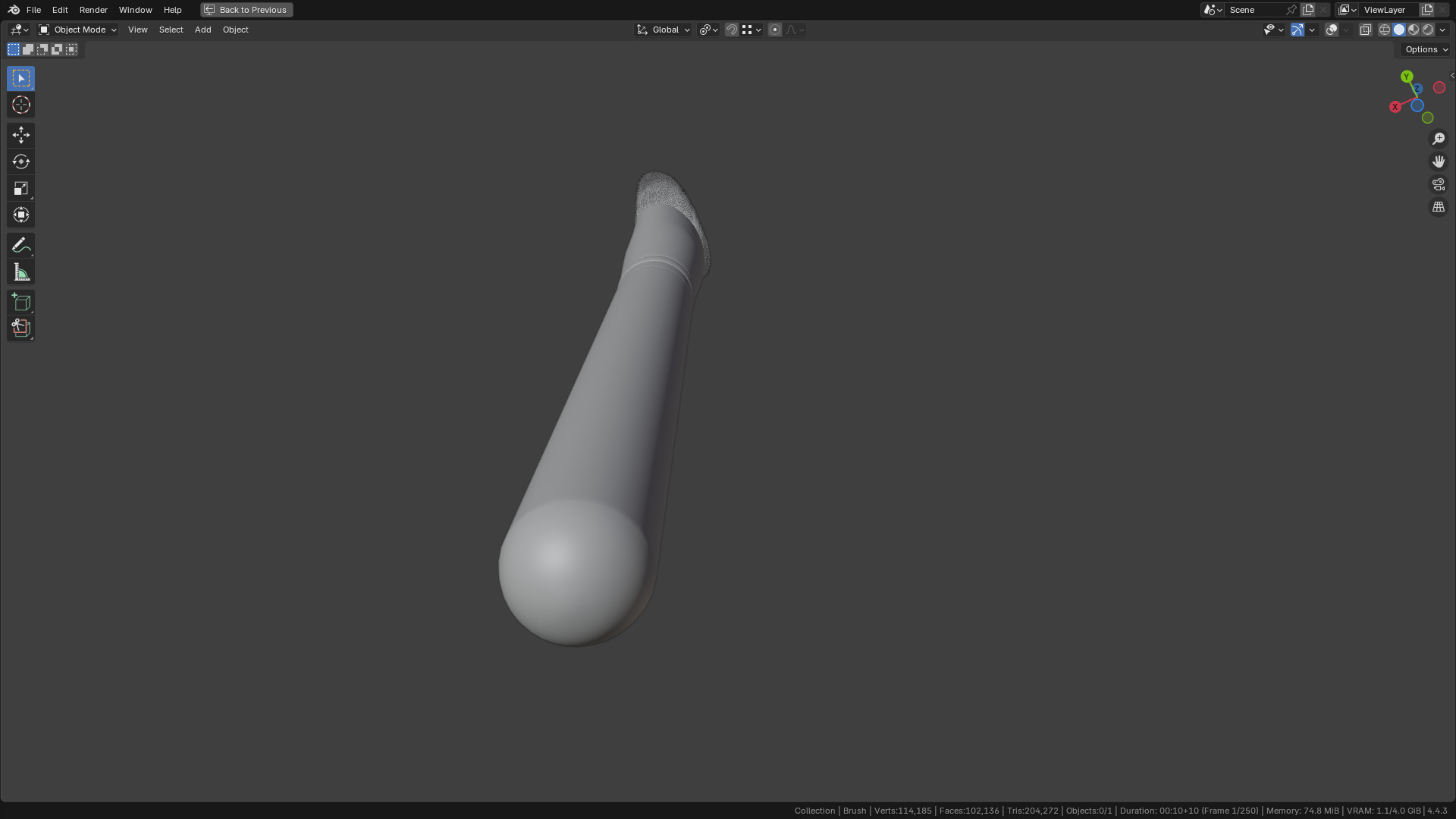Select the Scale tool

pos(21,188)
